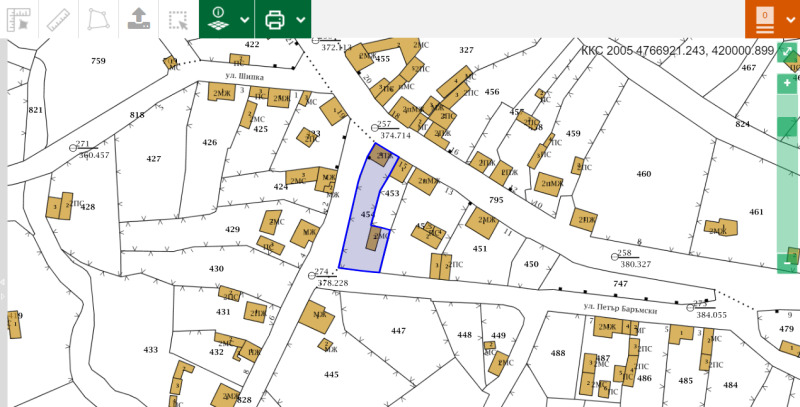Click on parcel number 460

[643, 174]
